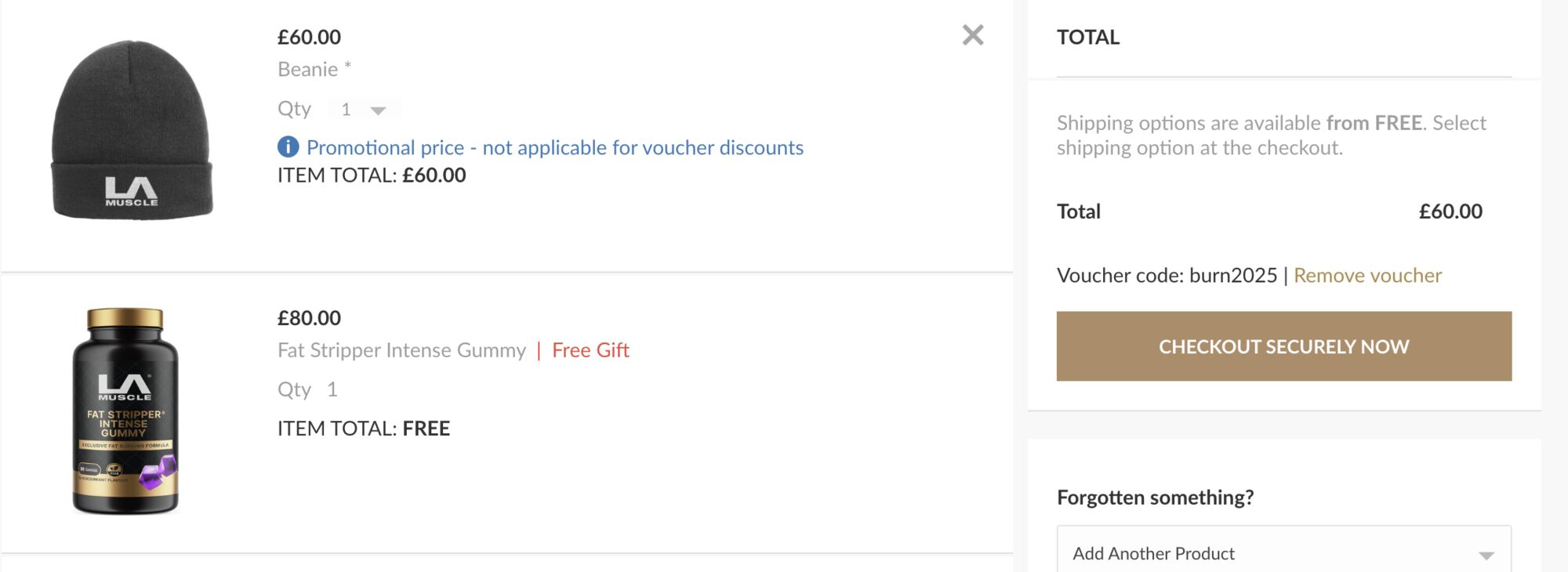Click the Beanie £60.00 price

tap(309, 37)
